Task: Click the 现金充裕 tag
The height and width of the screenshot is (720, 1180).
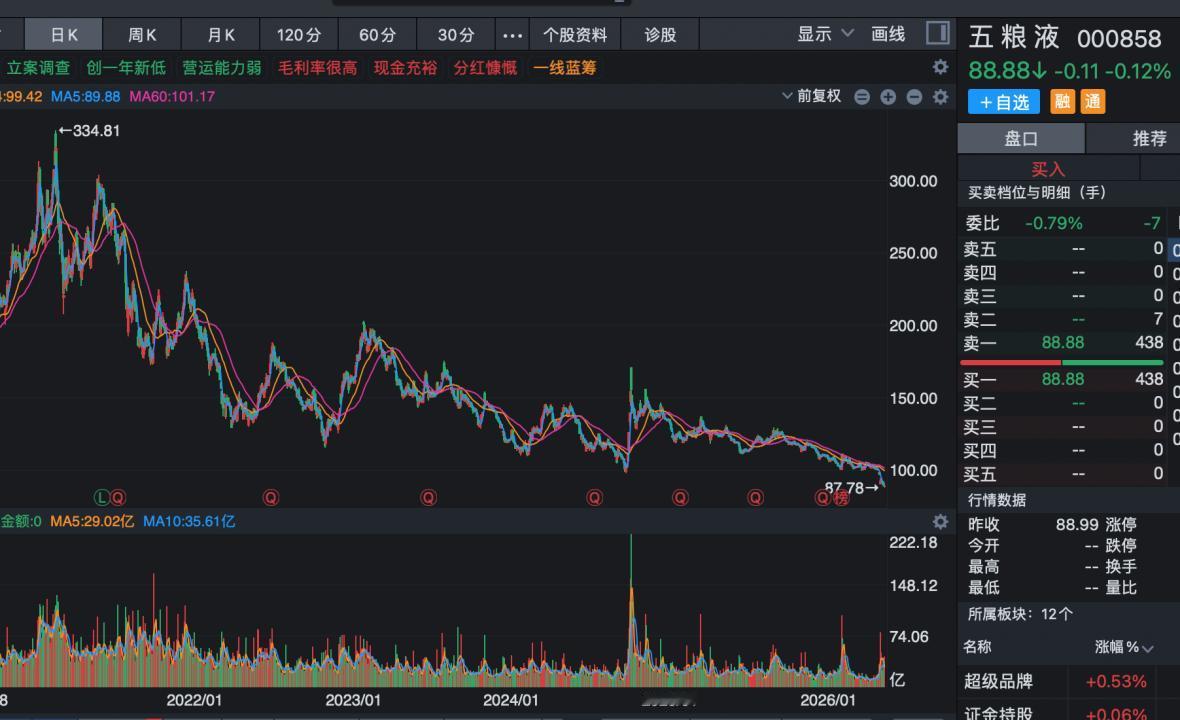Action: [406, 68]
